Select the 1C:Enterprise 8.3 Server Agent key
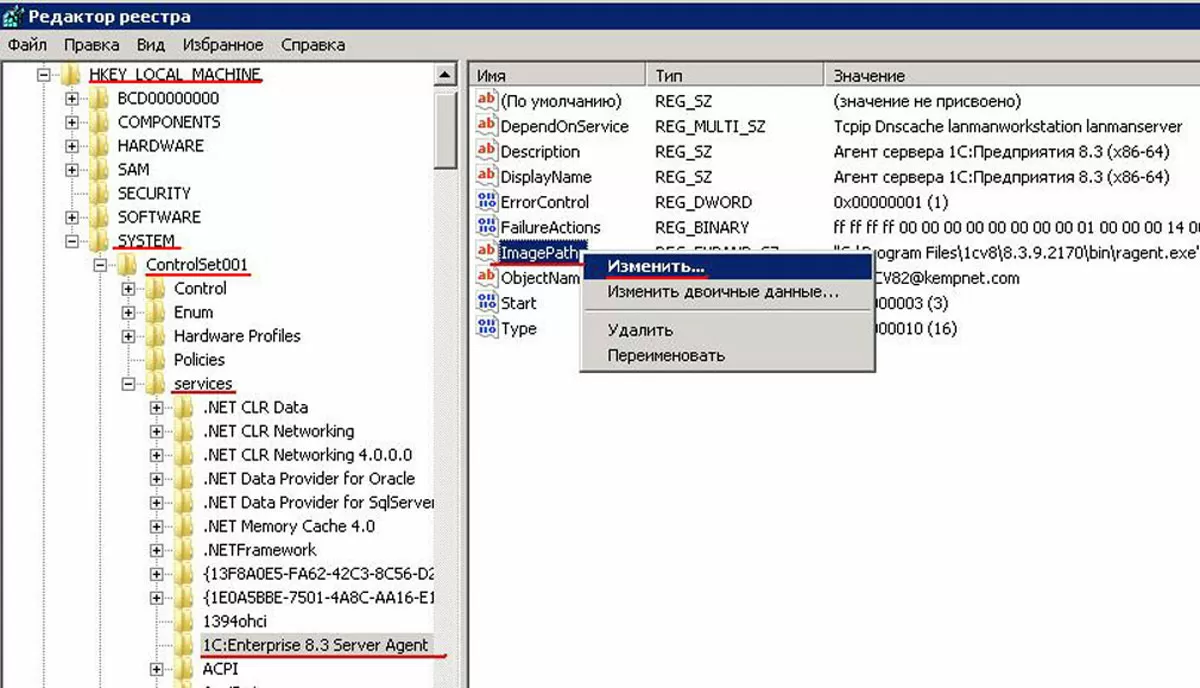This screenshot has width=1200, height=688. pos(315,645)
